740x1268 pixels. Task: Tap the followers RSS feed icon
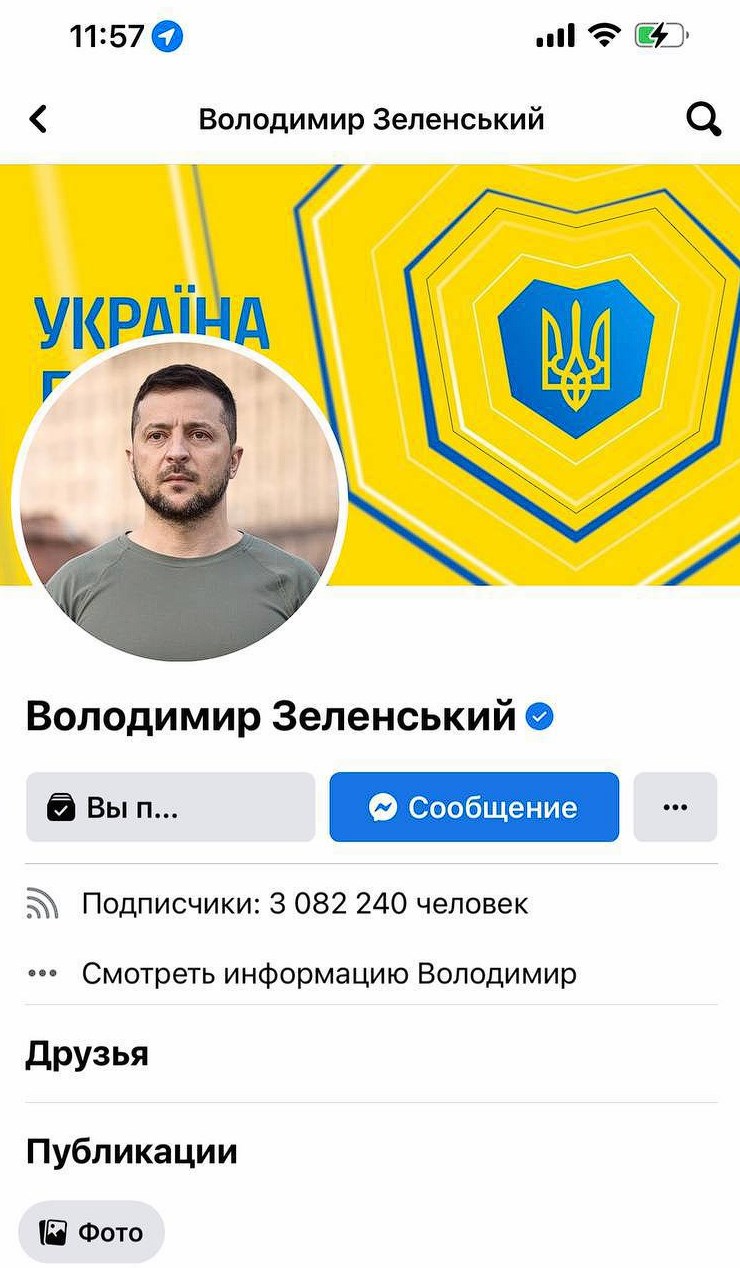pyautogui.click(x=42, y=905)
